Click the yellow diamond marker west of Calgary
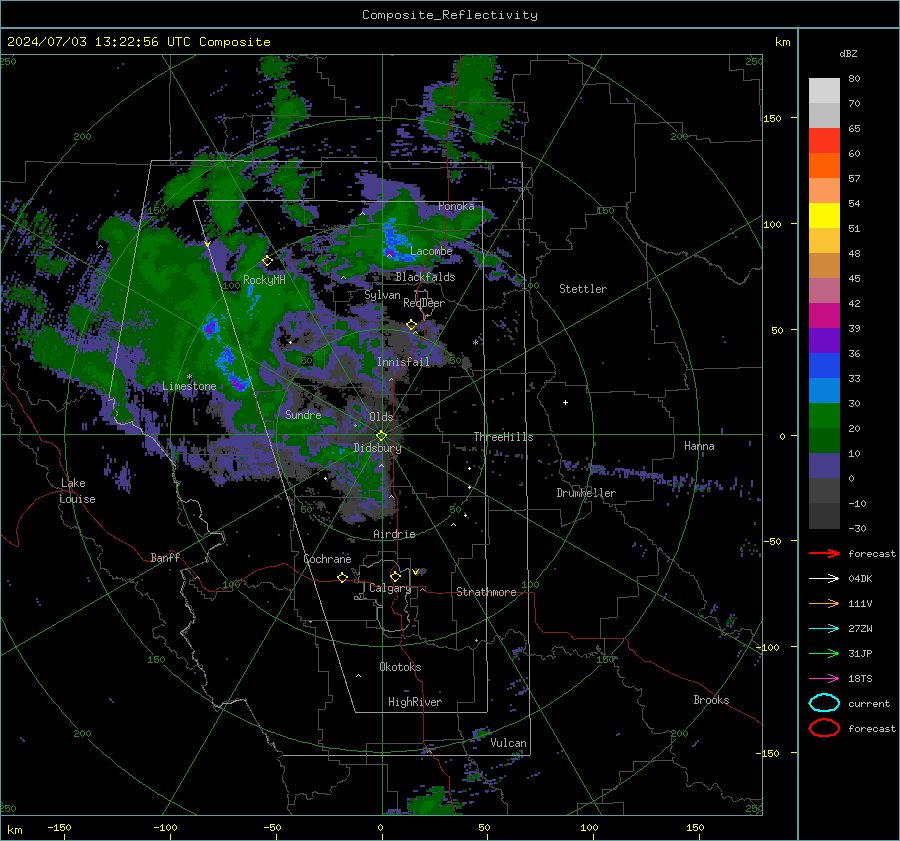 343,578
